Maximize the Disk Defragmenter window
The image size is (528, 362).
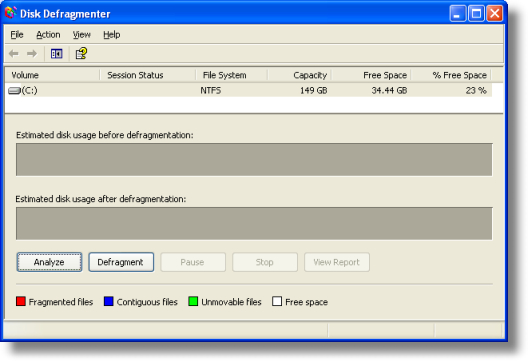(x=476, y=14)
